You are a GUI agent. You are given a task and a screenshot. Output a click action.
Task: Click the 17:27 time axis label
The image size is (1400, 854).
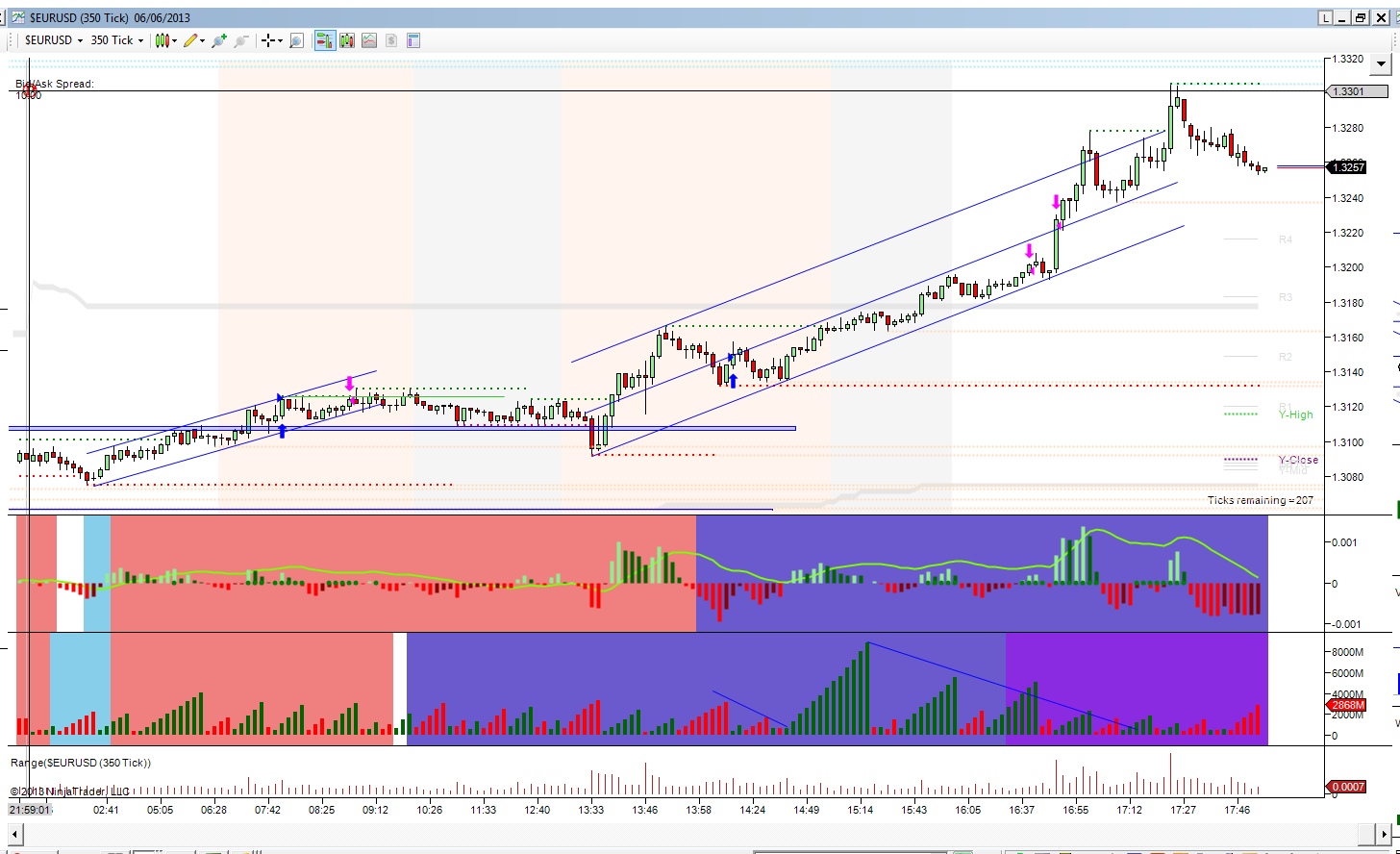click(1183, 810)
